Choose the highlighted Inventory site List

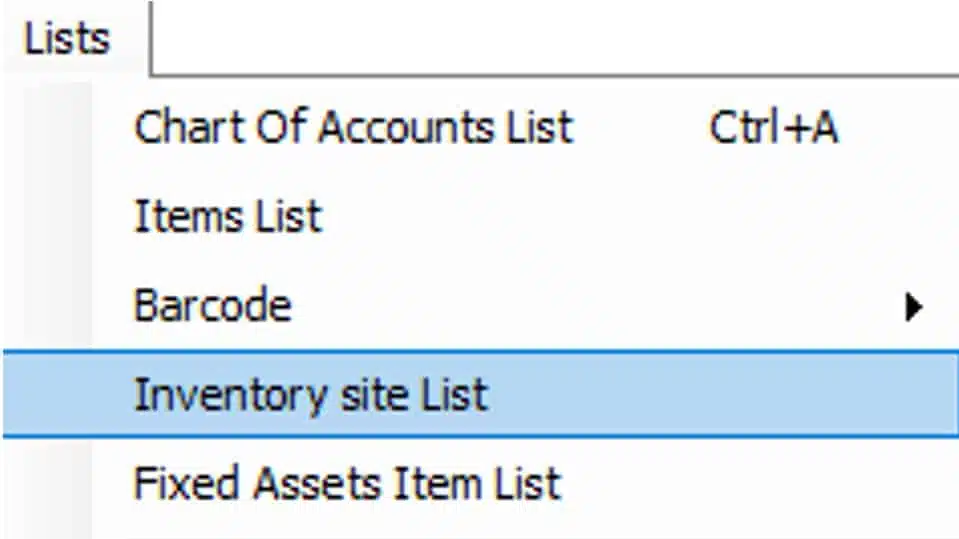[x=311, y=394]
